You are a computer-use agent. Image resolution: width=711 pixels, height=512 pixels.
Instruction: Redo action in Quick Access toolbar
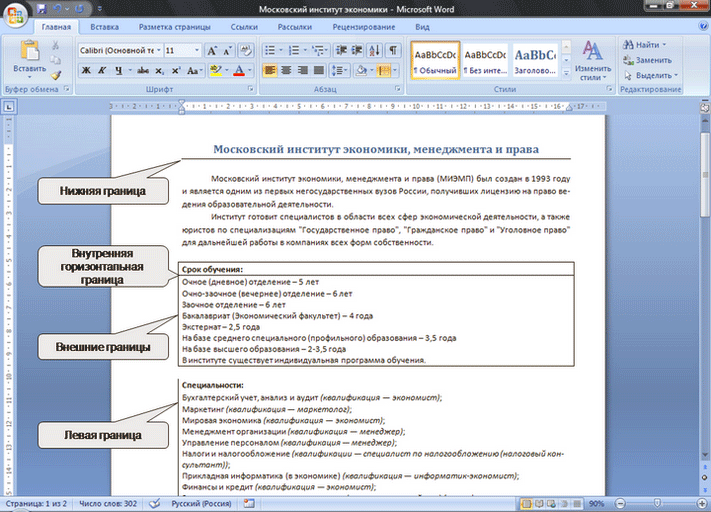click(x=79, y=9)
